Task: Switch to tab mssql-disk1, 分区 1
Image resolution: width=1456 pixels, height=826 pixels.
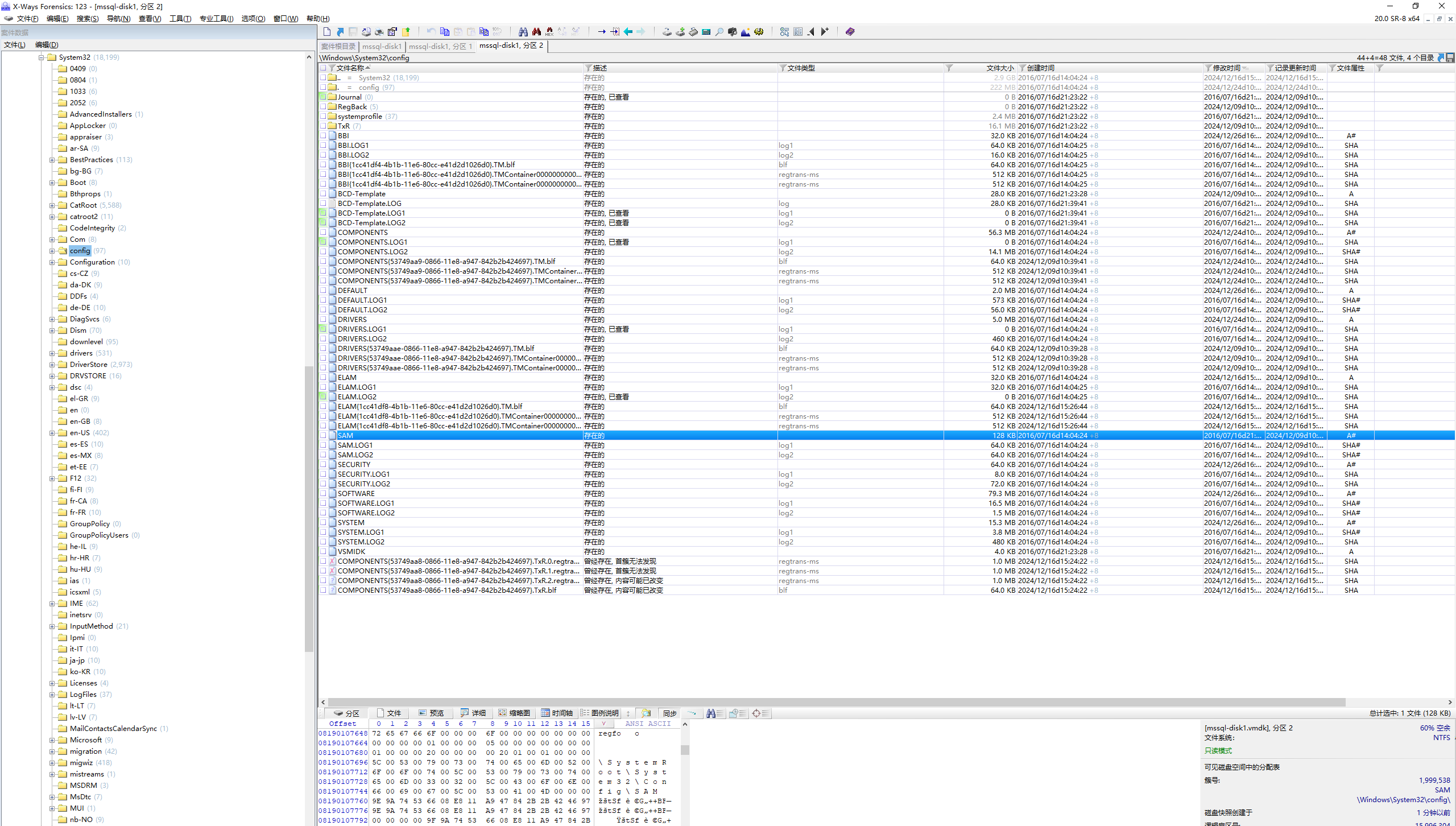Action: [x=440, y=47]
